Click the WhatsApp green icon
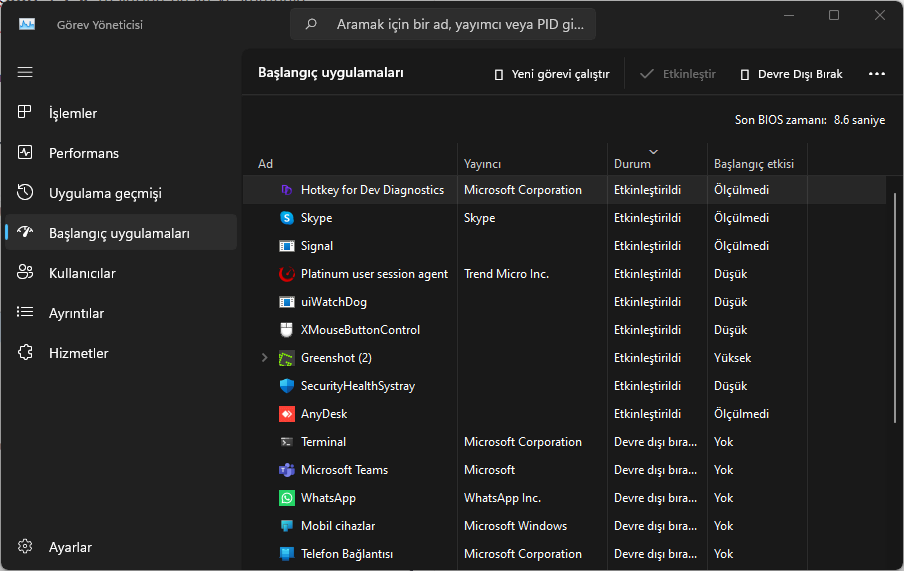Viewport: 904px width, 571px height. click(287, 498)
